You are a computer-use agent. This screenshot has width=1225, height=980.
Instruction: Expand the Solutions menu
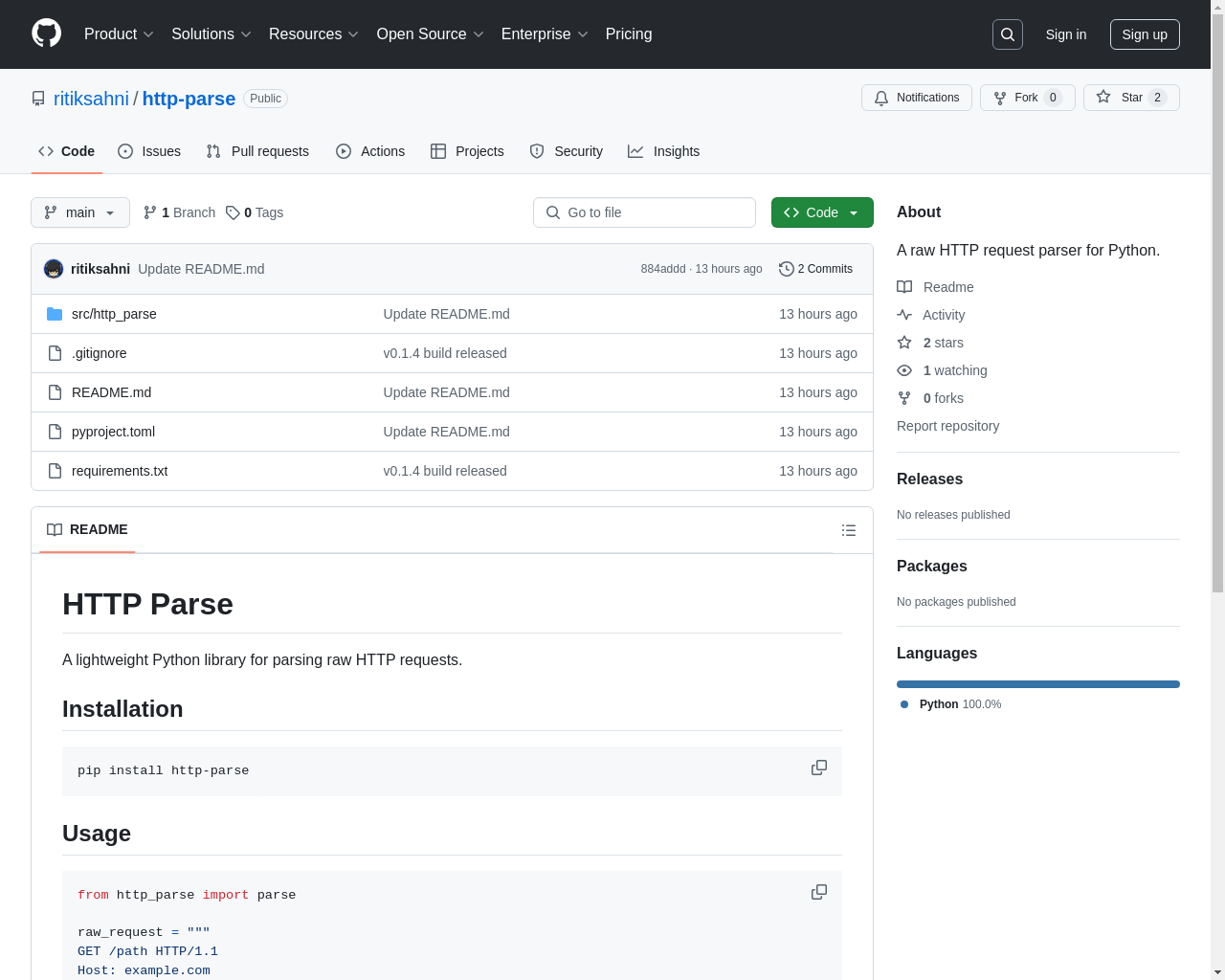(212, 34)
